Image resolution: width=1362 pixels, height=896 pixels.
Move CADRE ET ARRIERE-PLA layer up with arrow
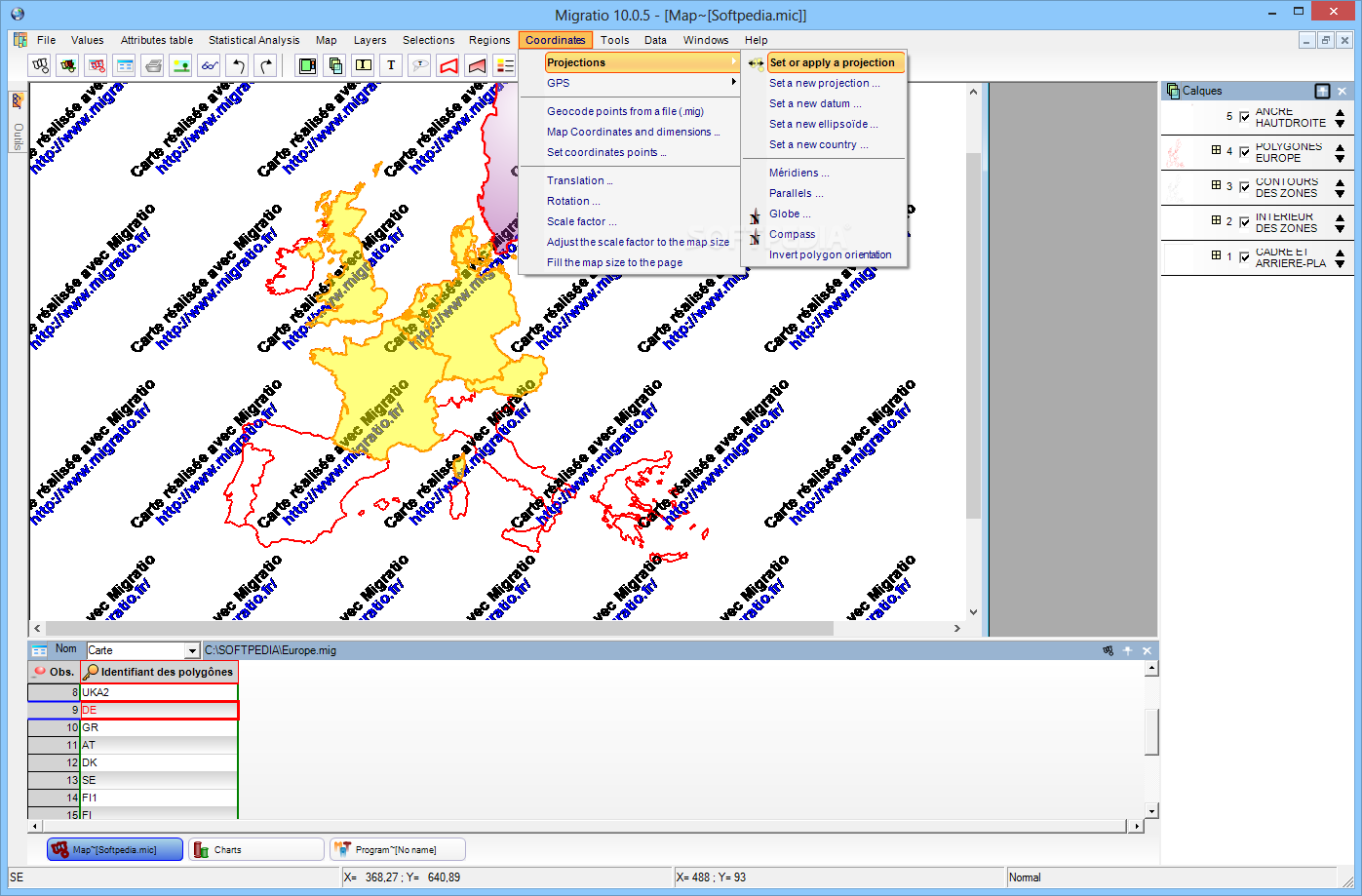click(1340, 253)
